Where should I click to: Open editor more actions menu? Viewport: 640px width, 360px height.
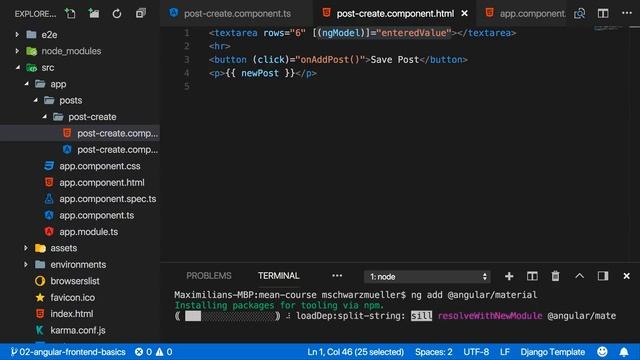627,13
